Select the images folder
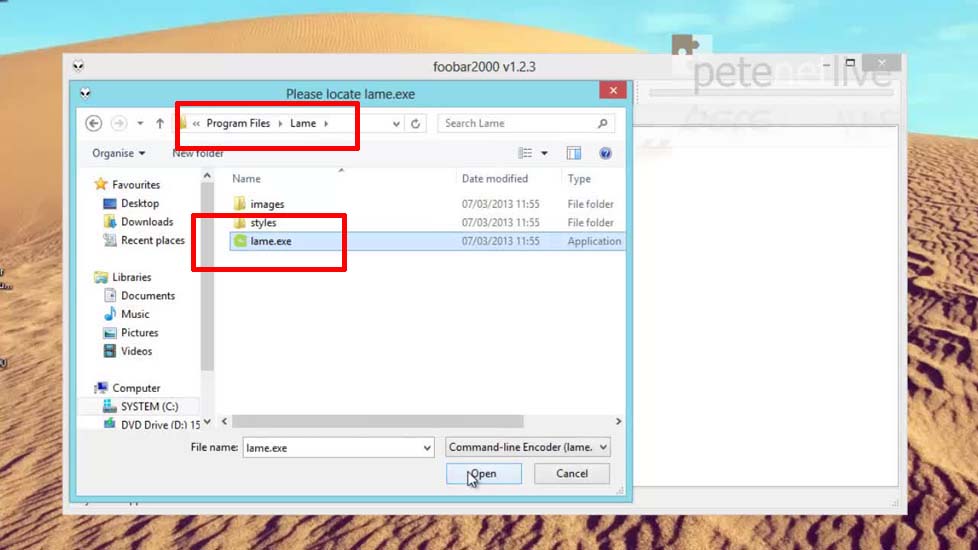This screenshot has width=978, height=550. click(x=267, y=205)
